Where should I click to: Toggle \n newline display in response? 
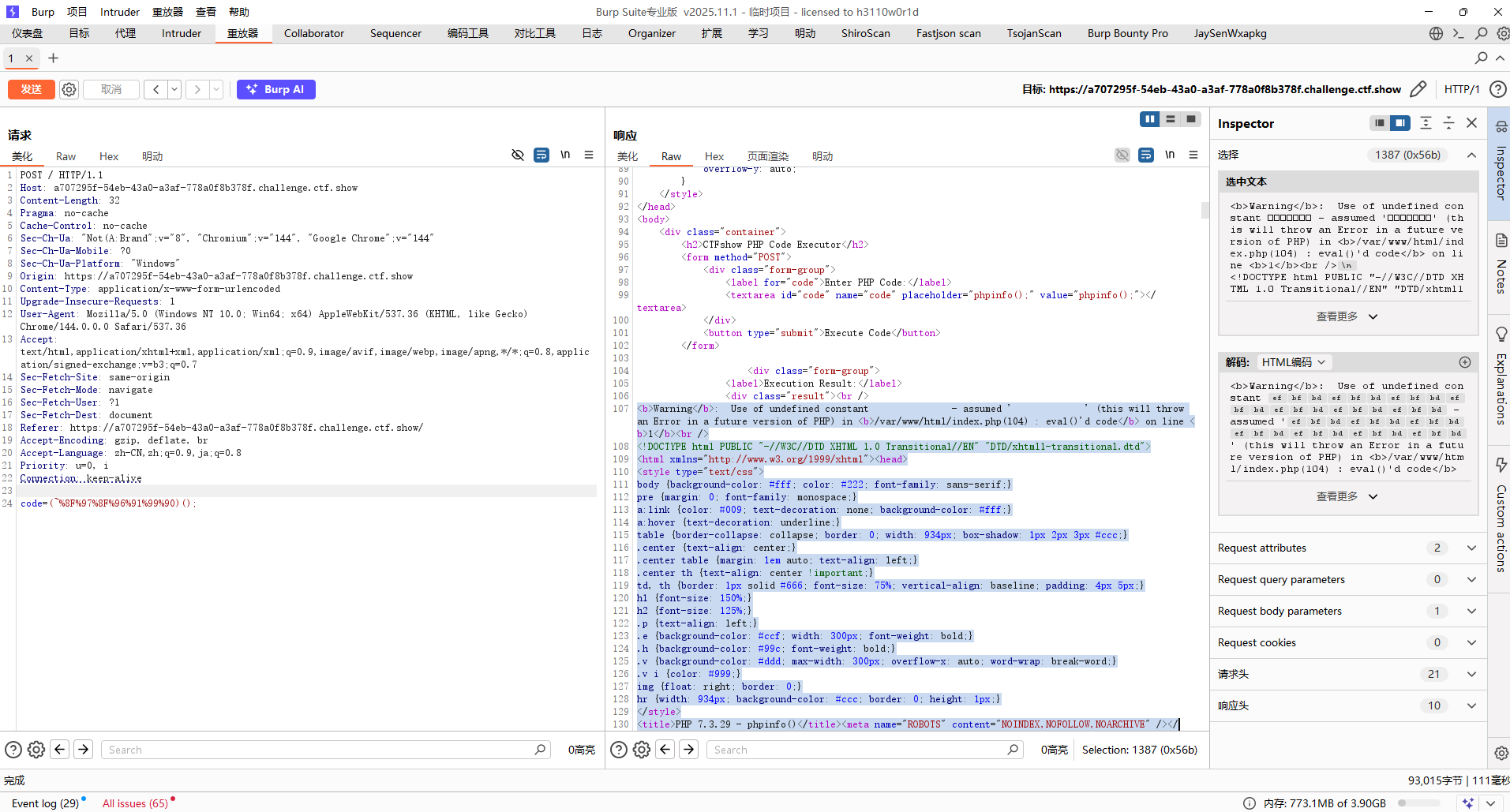pyautogui.click(x=1170, y=155)
